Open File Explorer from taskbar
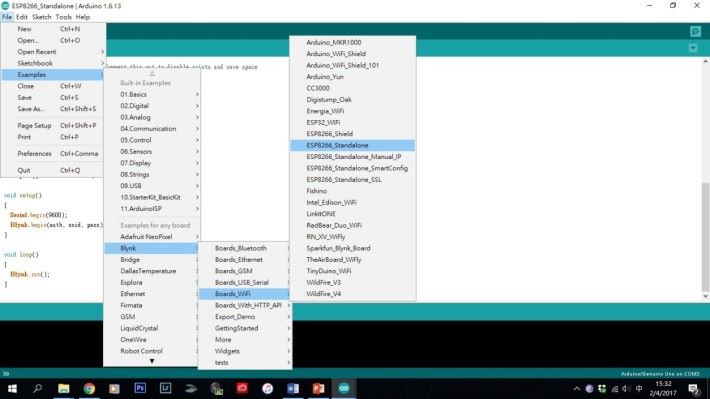The image size is (710, 399). coord(64,389)
